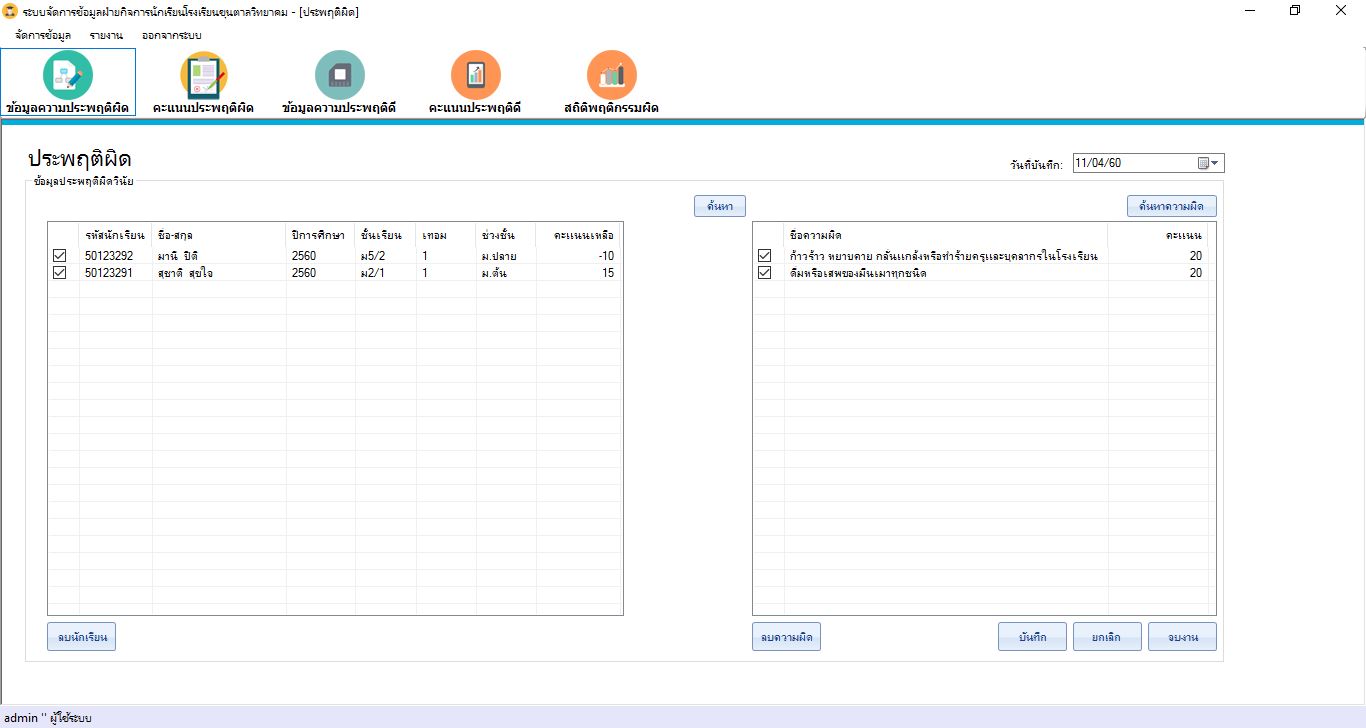This screenshot has height=728, width=1366.
Task: Click the ยกเลิก cancel button
Action: 1107,637
